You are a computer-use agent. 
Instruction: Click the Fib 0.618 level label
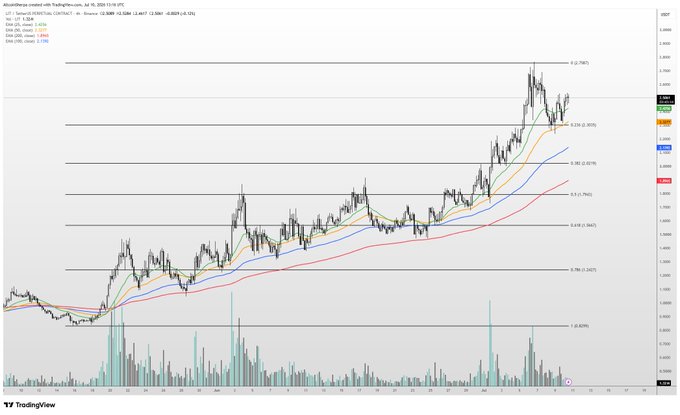tap(583, 225)
